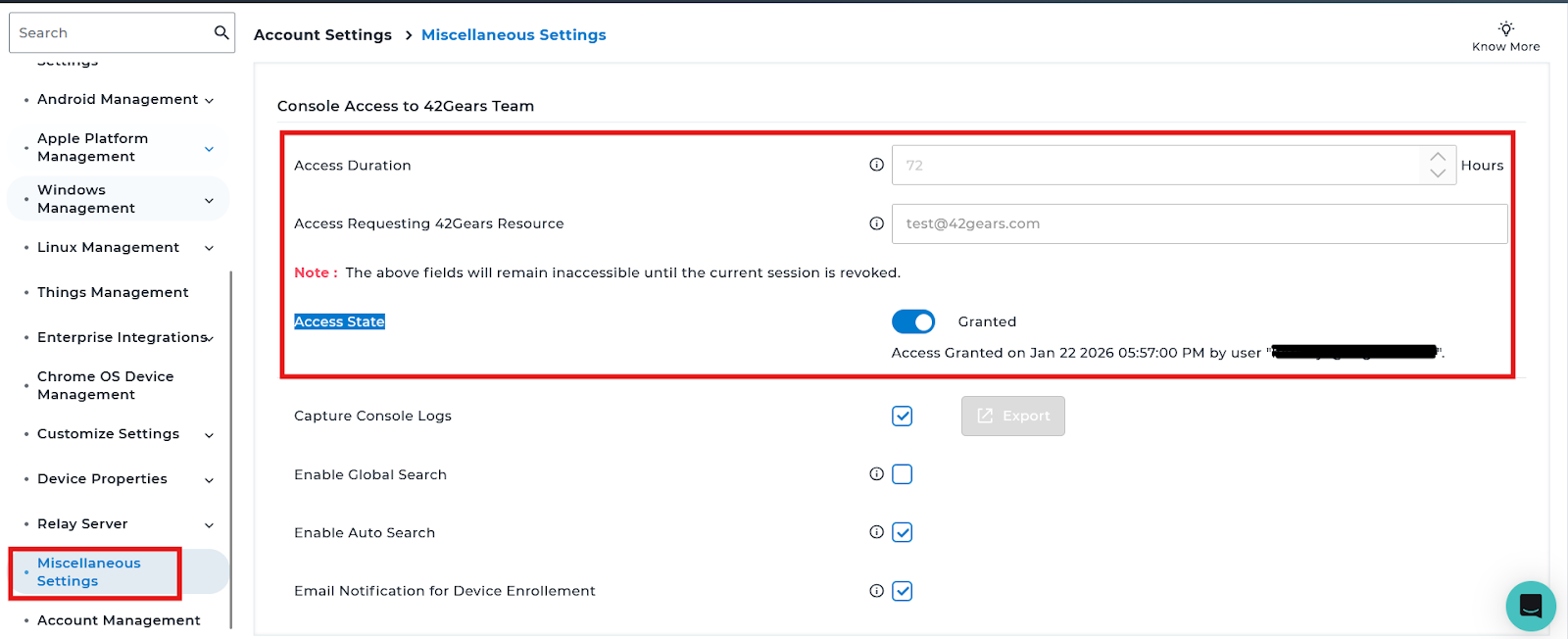The height and width of the screenshot is (639, 1568).
Task: Click info icon for Access Requesting 42Gears Resource
Action: 876,223
